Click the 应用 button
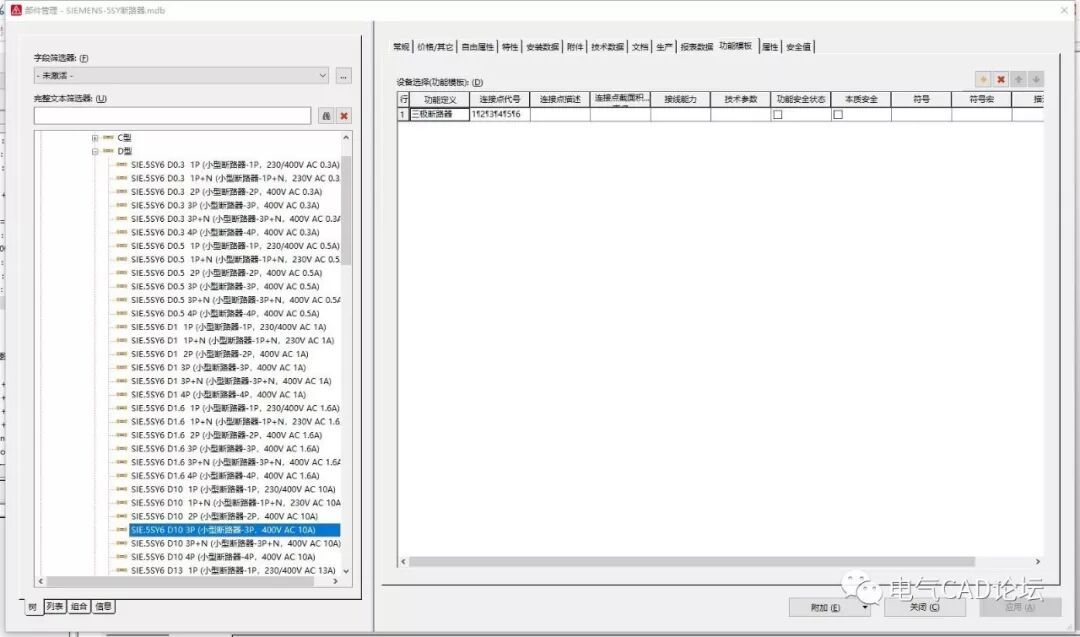 tap(1020, 607)
